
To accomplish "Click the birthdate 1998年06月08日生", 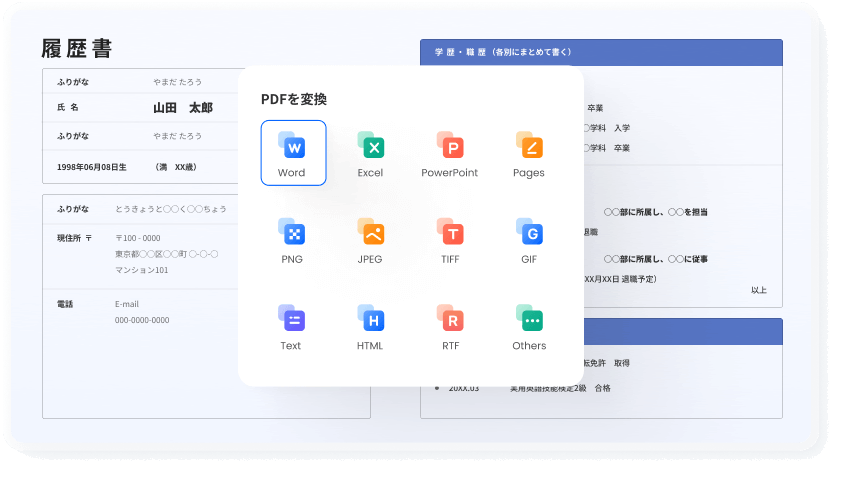I will coord(92,167).
